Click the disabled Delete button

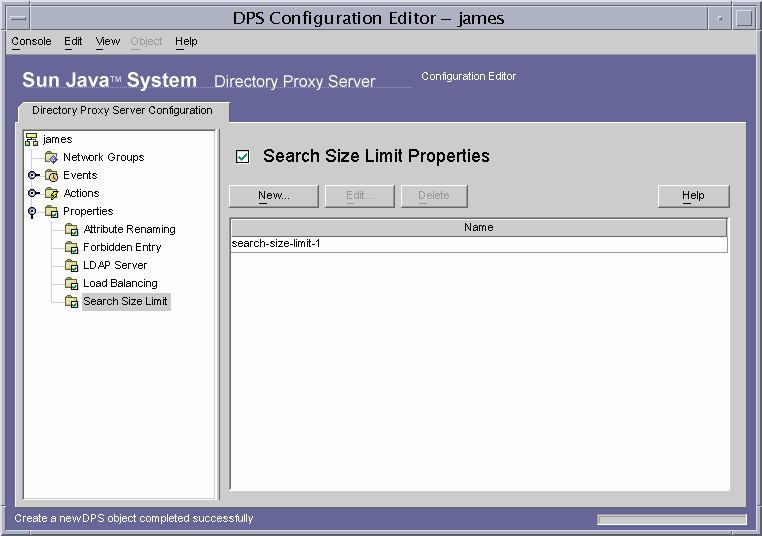(x=434, y=196)
